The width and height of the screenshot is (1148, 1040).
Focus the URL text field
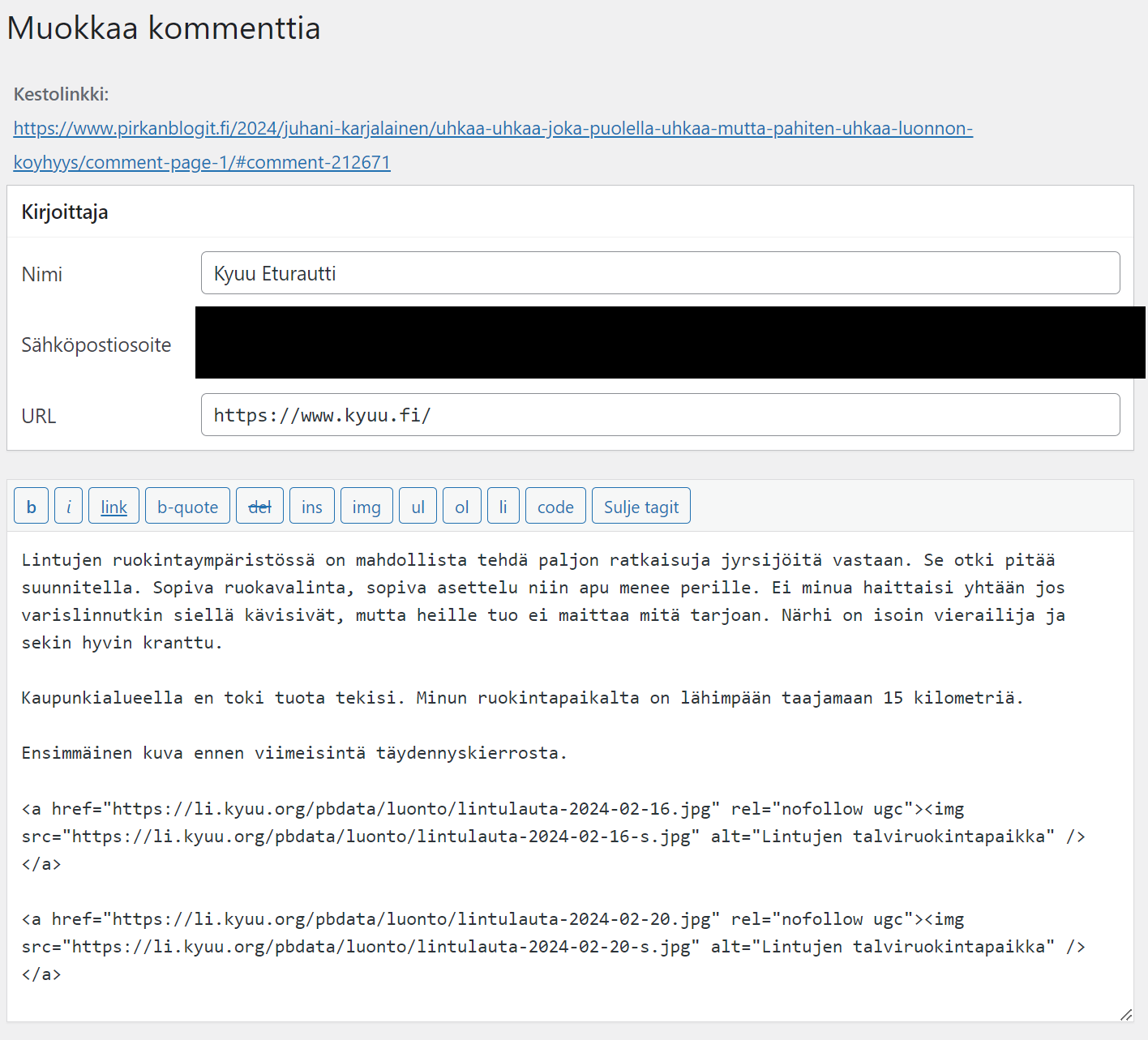660,415
